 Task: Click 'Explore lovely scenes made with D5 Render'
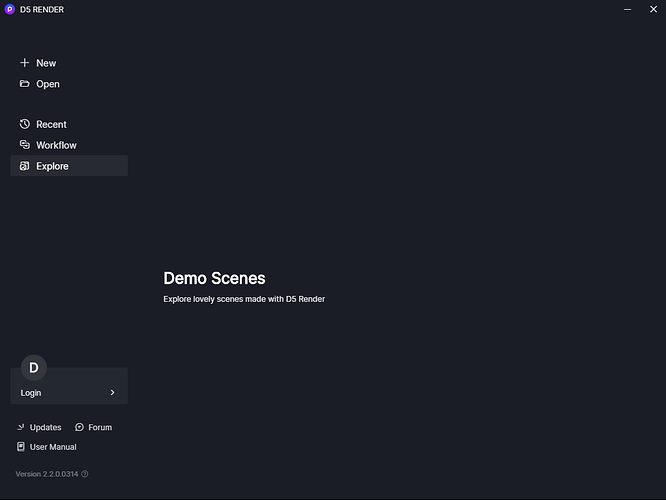(x=244, y=299)
